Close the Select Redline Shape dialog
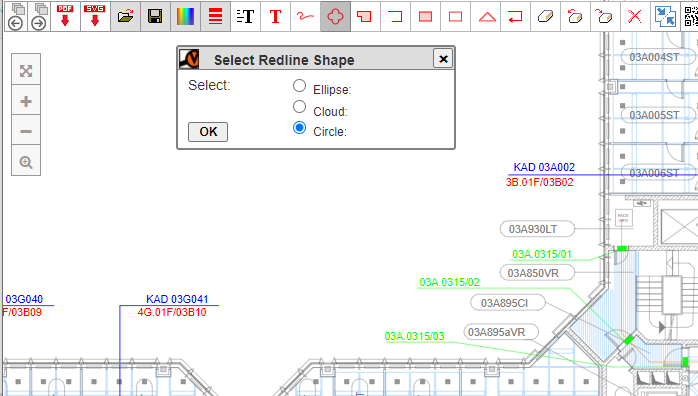This screenshot has width=698, height=396. click(x=443, y=59)
